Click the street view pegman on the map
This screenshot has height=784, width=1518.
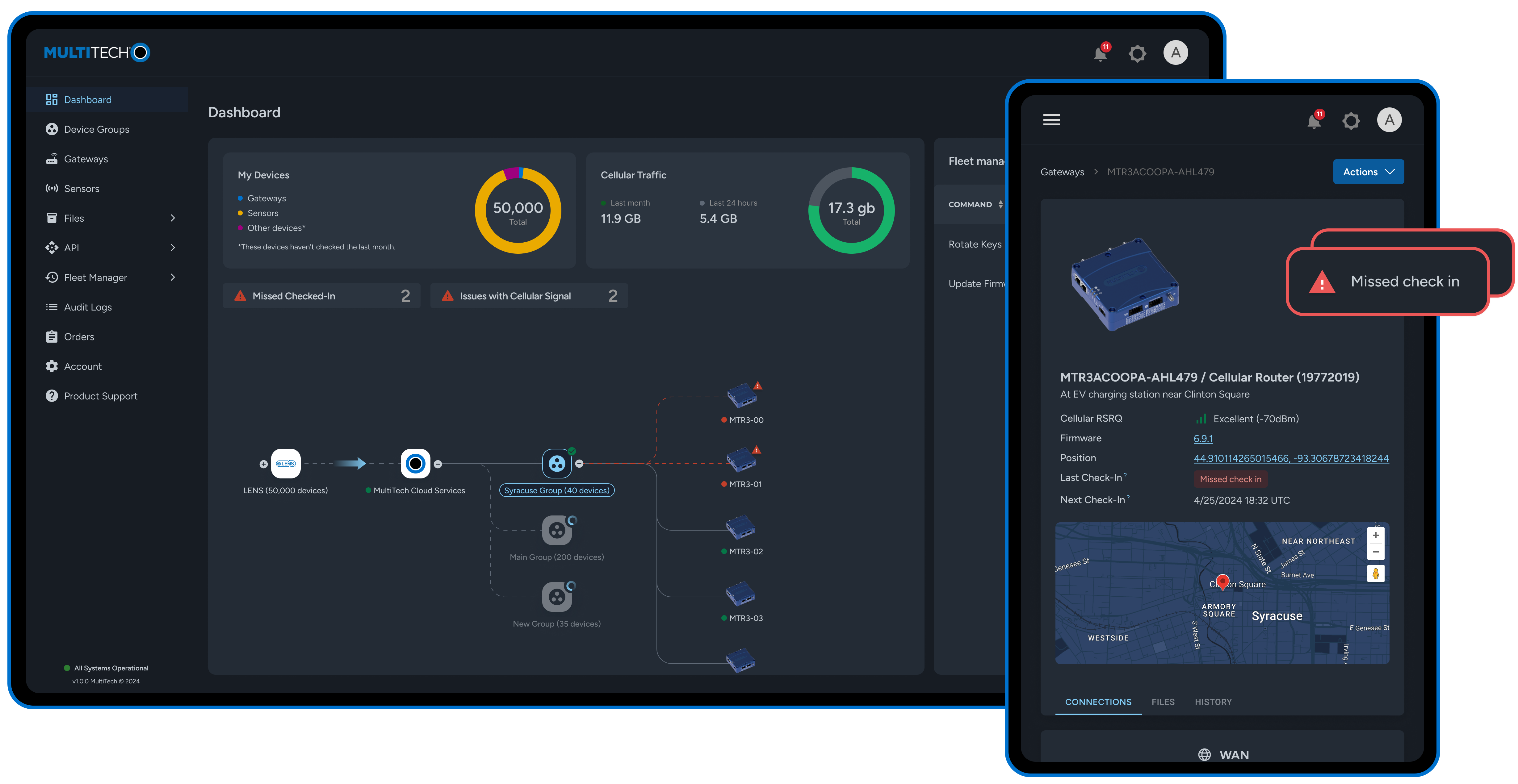[1376, 573]
